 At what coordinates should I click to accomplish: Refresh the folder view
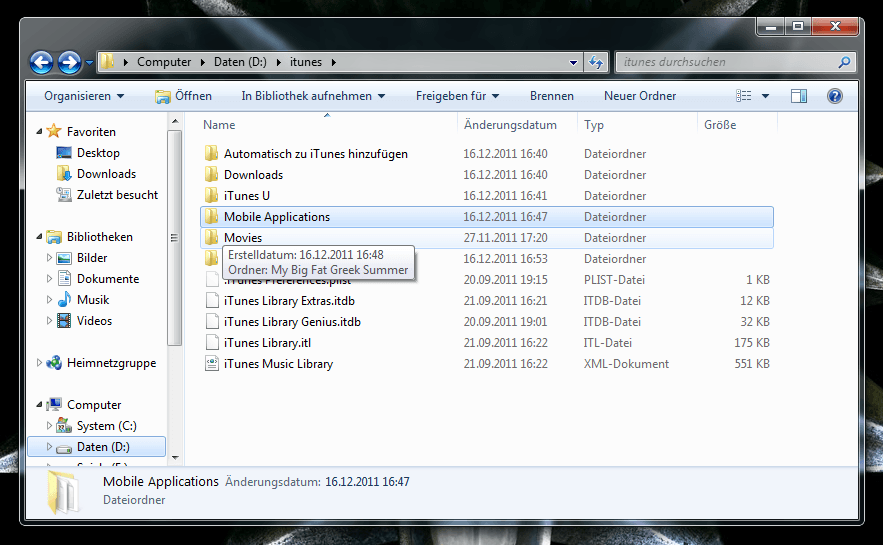click(596, 62)
